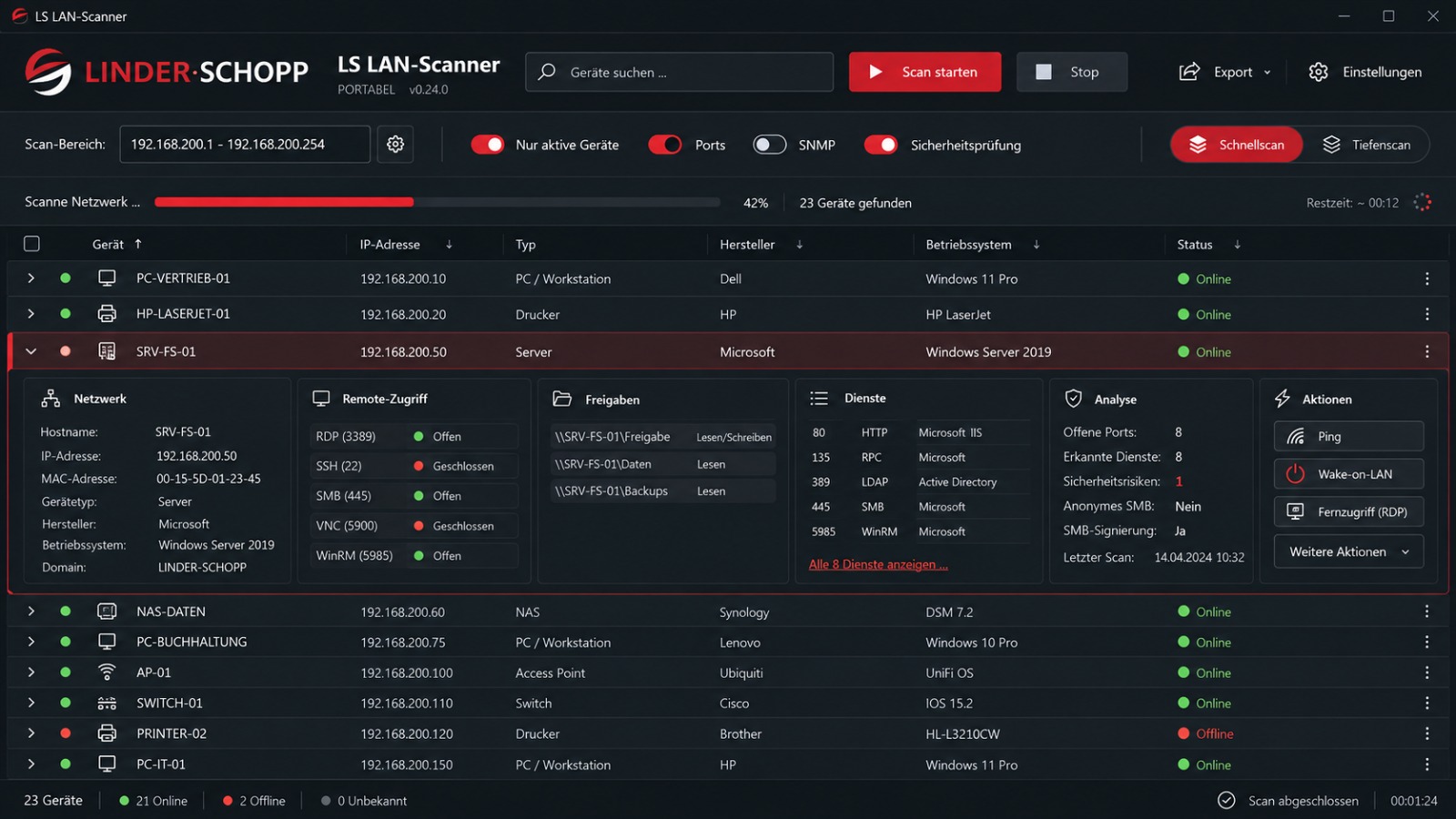
Task: Click the Dienste list icon
Action: click(x=819, y=399)
